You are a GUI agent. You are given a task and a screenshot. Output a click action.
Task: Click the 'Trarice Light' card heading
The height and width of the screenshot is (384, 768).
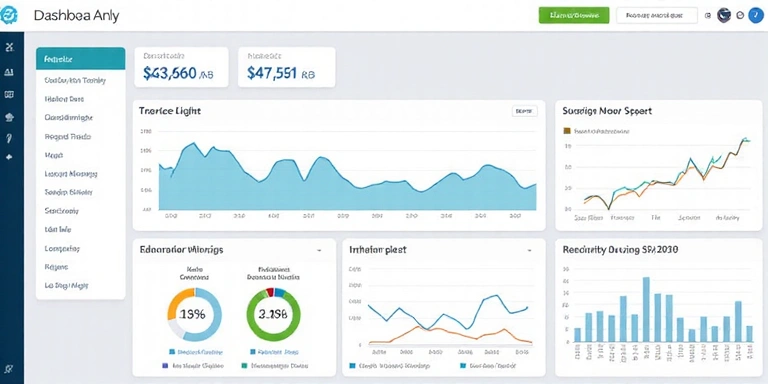tap(169, 111)
